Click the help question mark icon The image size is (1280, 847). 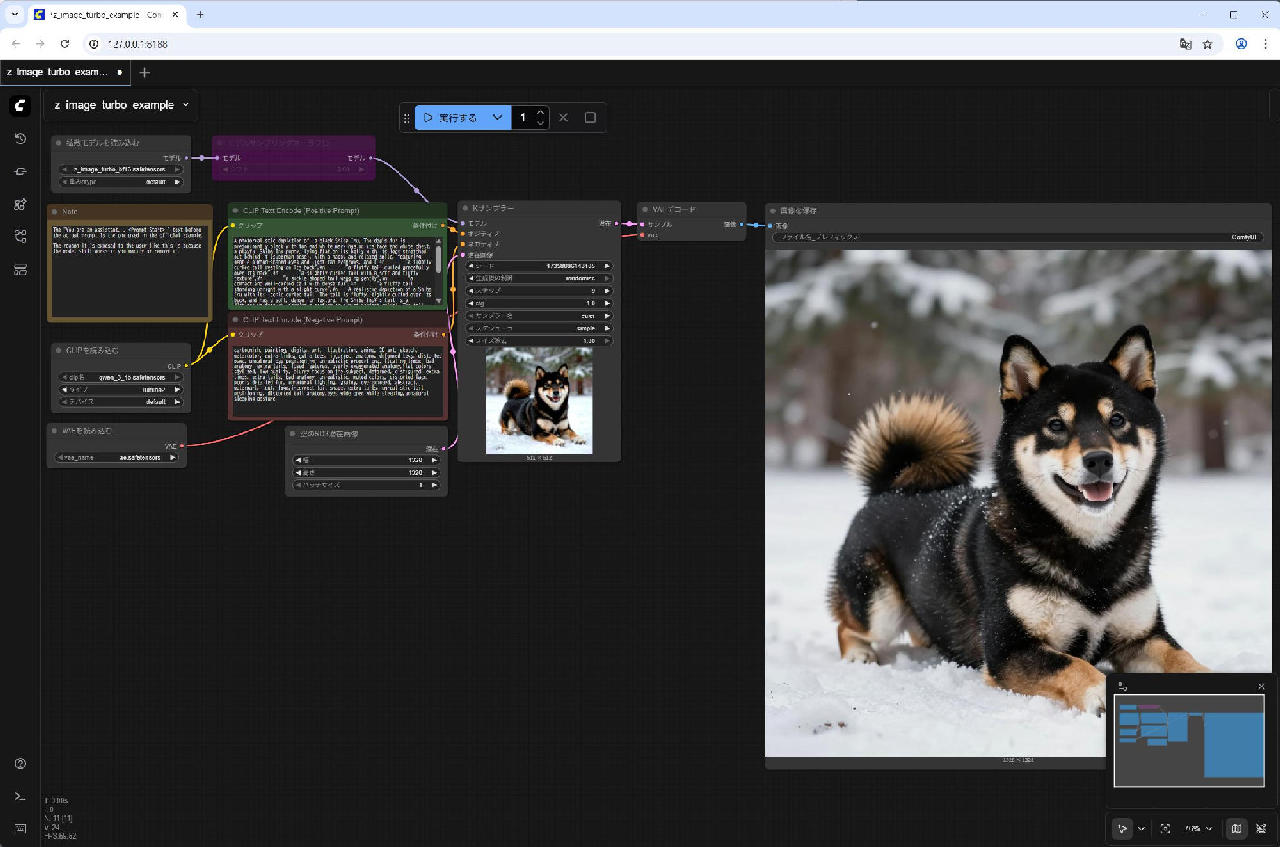(x=20, y=764)
